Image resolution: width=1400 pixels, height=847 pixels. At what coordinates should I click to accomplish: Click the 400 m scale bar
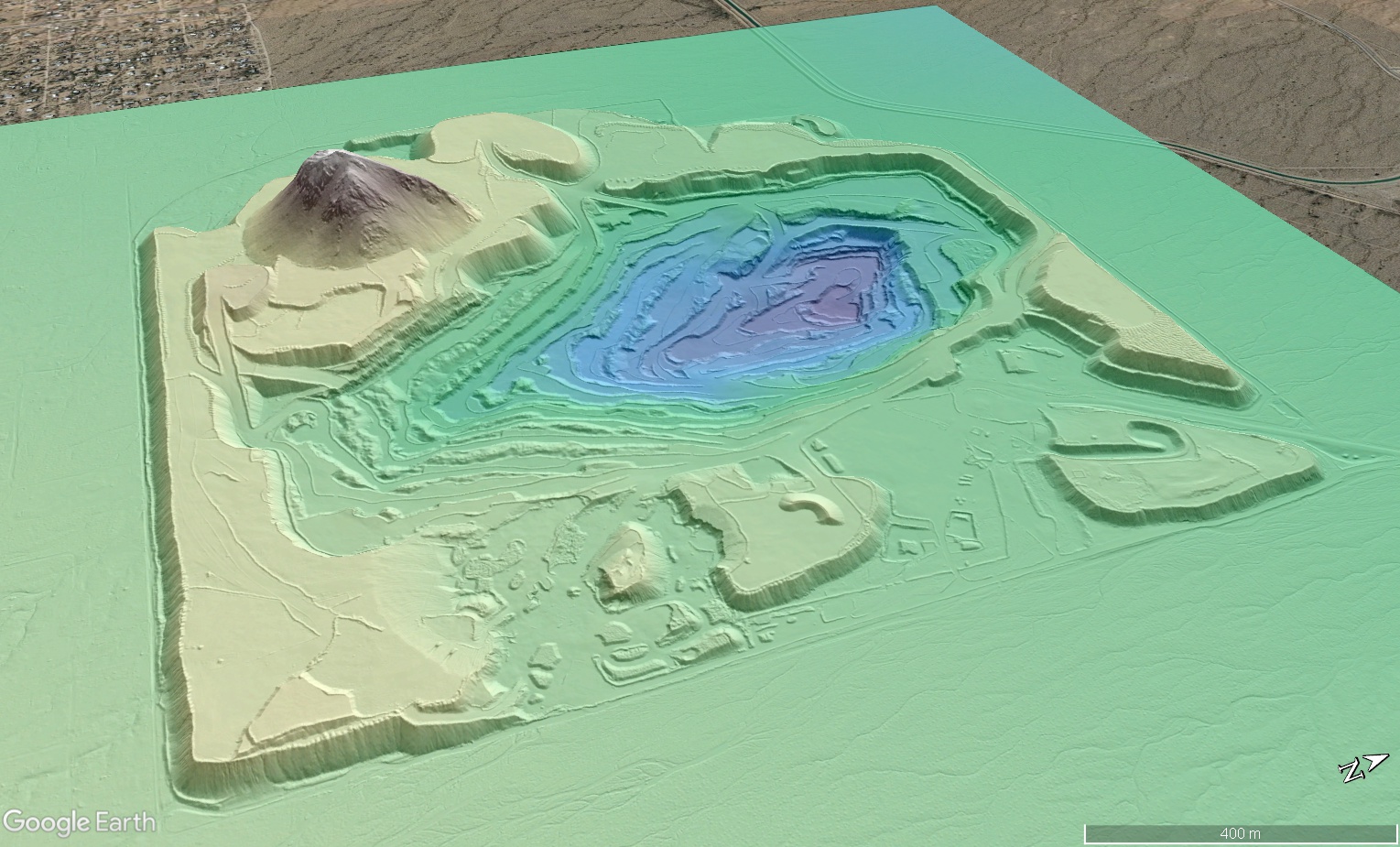(1240, 832)
